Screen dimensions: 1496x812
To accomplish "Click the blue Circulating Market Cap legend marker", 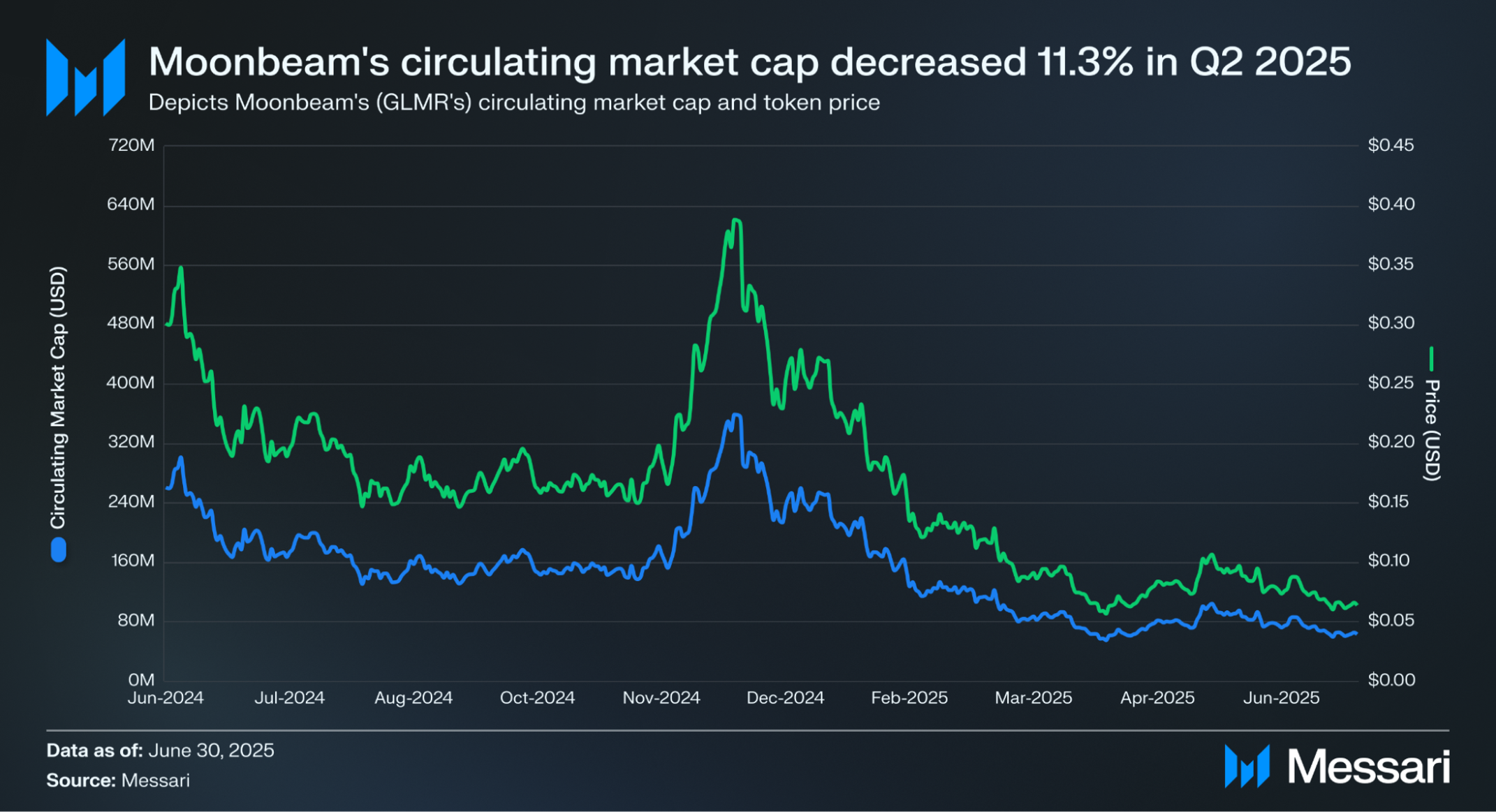I will pos(59,549).
